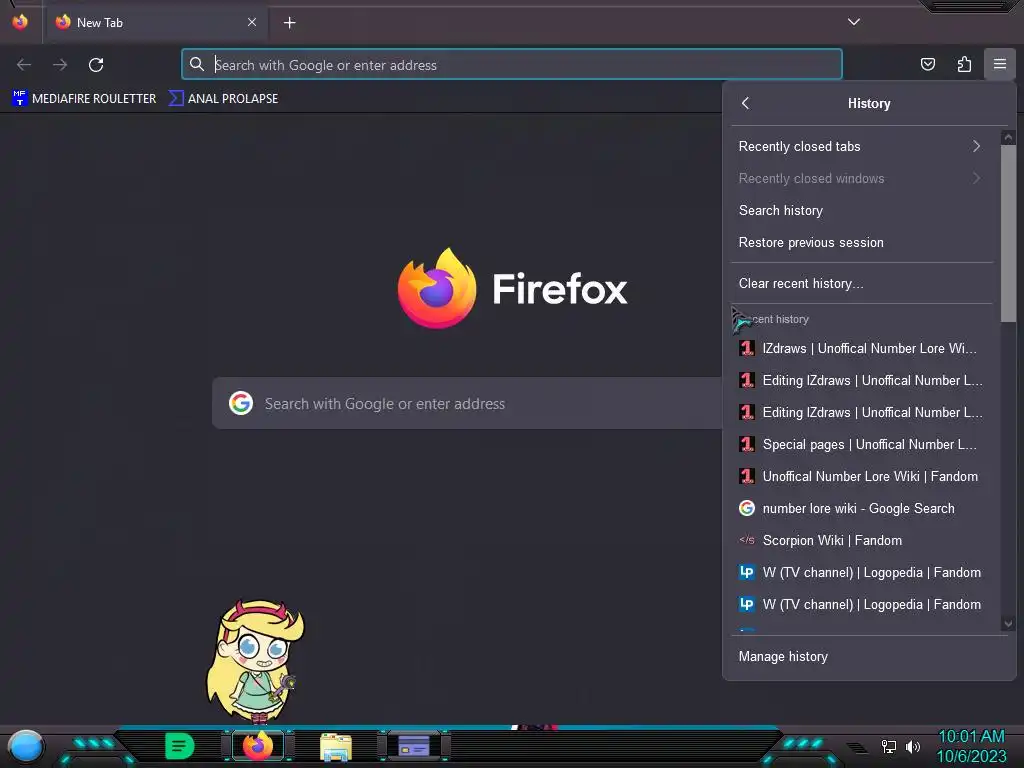
Task: Click the tray icon left of the network icon
Action: point(857,746)
